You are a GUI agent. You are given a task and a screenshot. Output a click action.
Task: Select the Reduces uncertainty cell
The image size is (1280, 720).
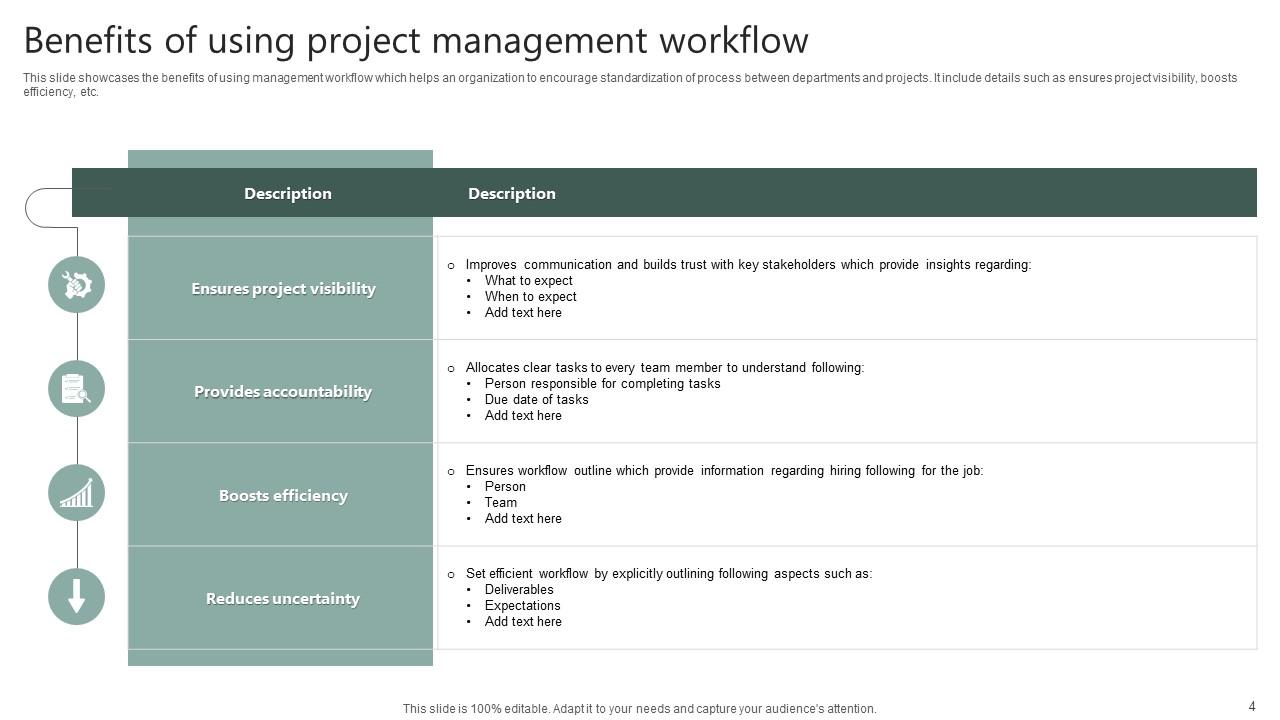point(282,599)
